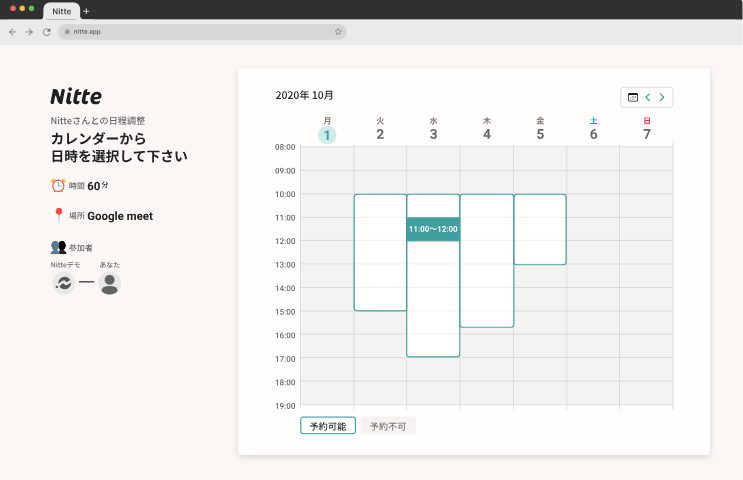Bookmark page with star icon
The image size is (743, 480).
[338, 32]
